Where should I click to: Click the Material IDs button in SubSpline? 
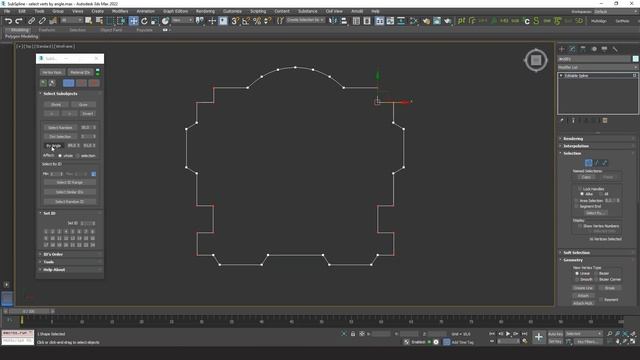click(x=80, y=72)
